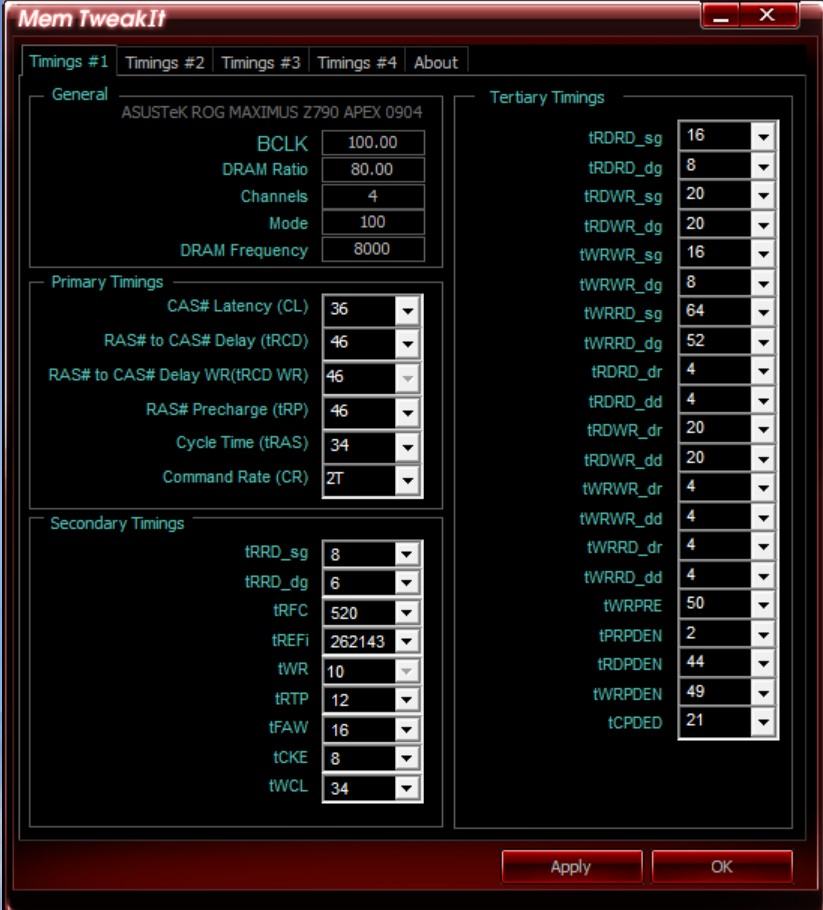823x910 pixels.
Task: Expand the tWRPRE dropdown
Action: [763, 605]
